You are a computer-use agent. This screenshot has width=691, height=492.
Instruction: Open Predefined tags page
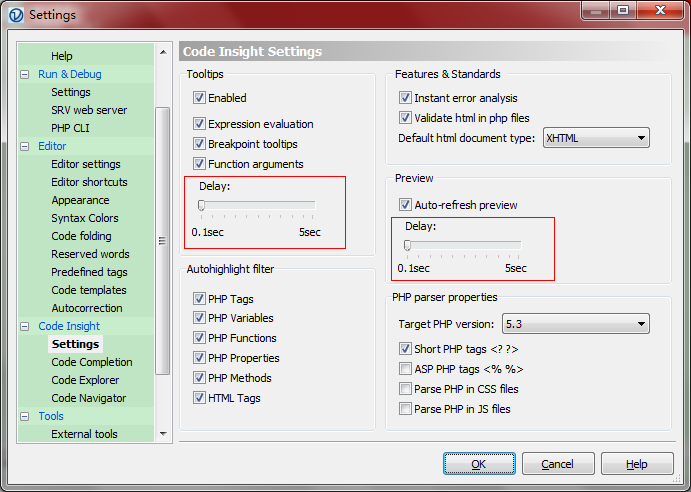(89, 272)
